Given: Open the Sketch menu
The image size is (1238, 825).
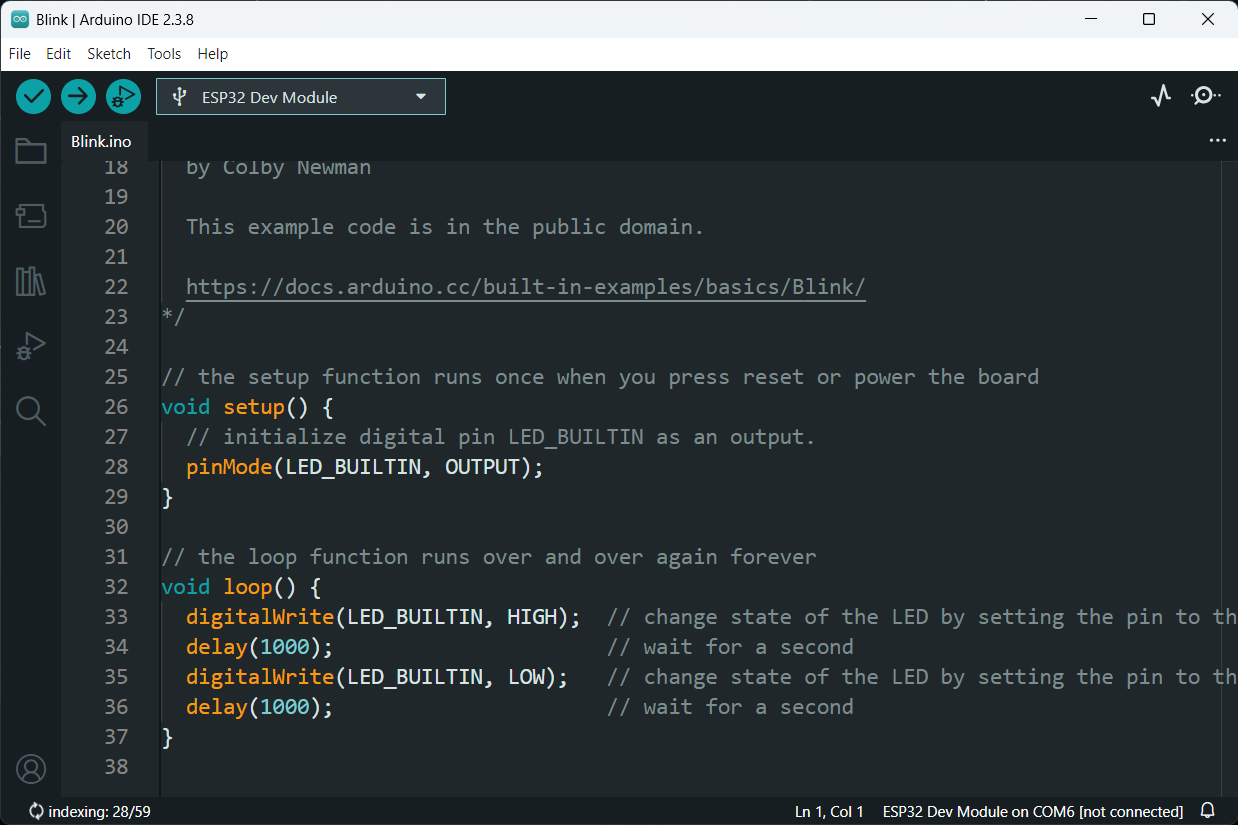Looking at the screenshot, I should coord(109,54).
